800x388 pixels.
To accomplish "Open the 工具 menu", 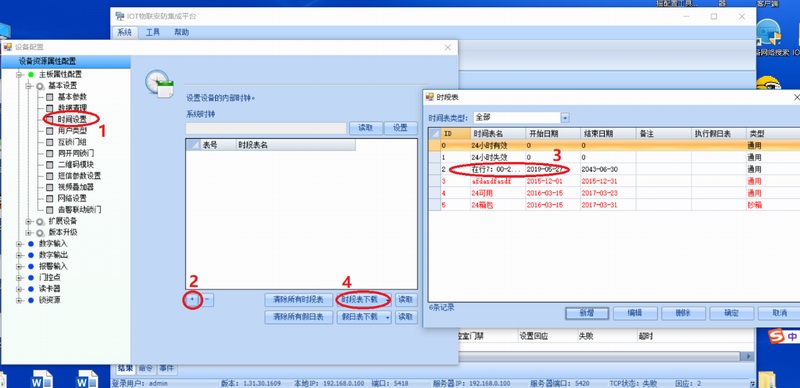I will tap(153, 32).
